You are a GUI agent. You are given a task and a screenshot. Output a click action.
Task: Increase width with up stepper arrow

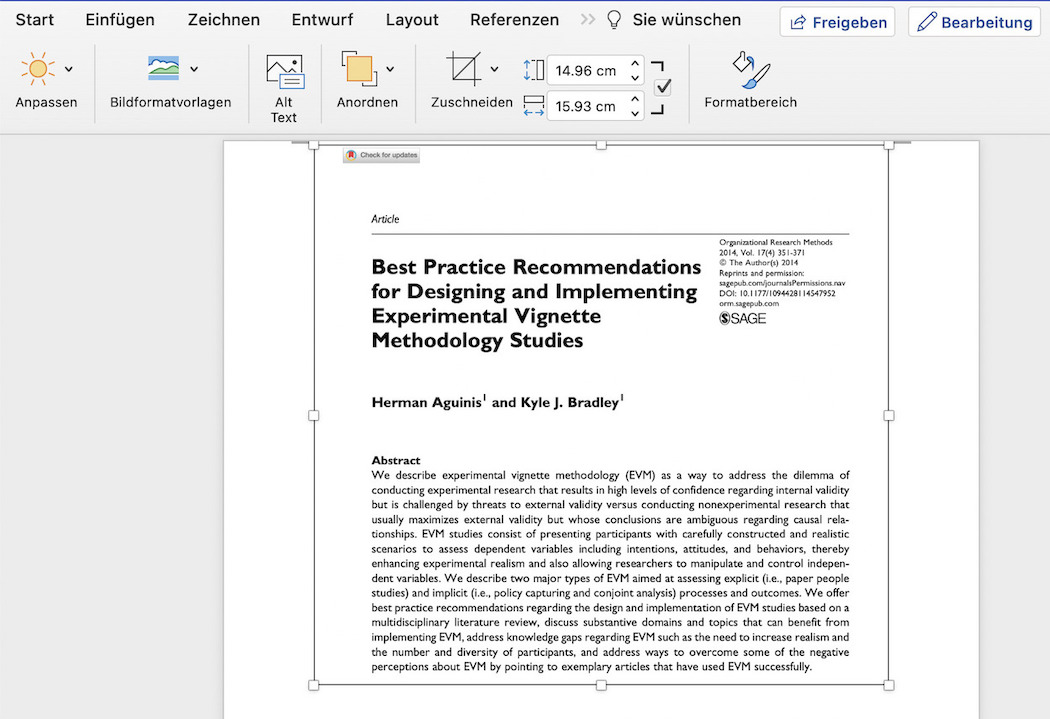point(635,99)
